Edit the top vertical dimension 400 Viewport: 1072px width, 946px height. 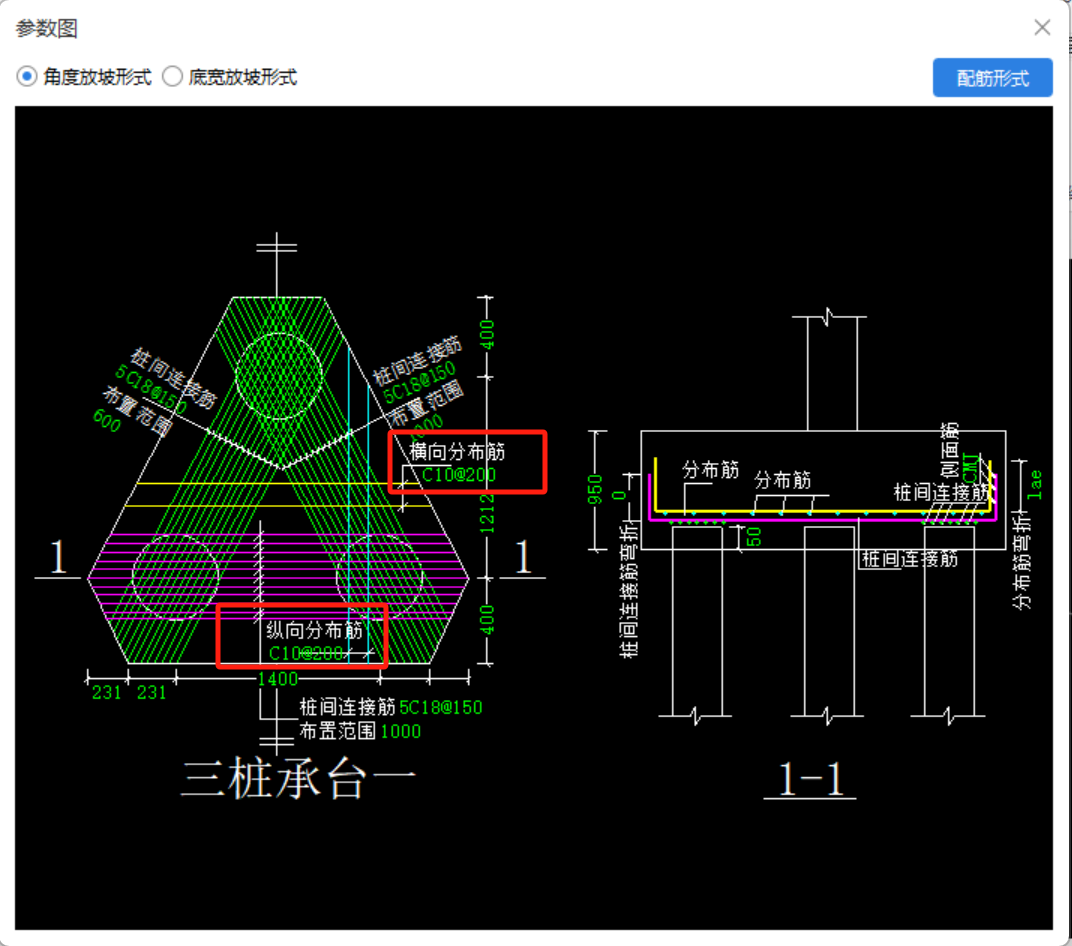[x=487, y=334]
